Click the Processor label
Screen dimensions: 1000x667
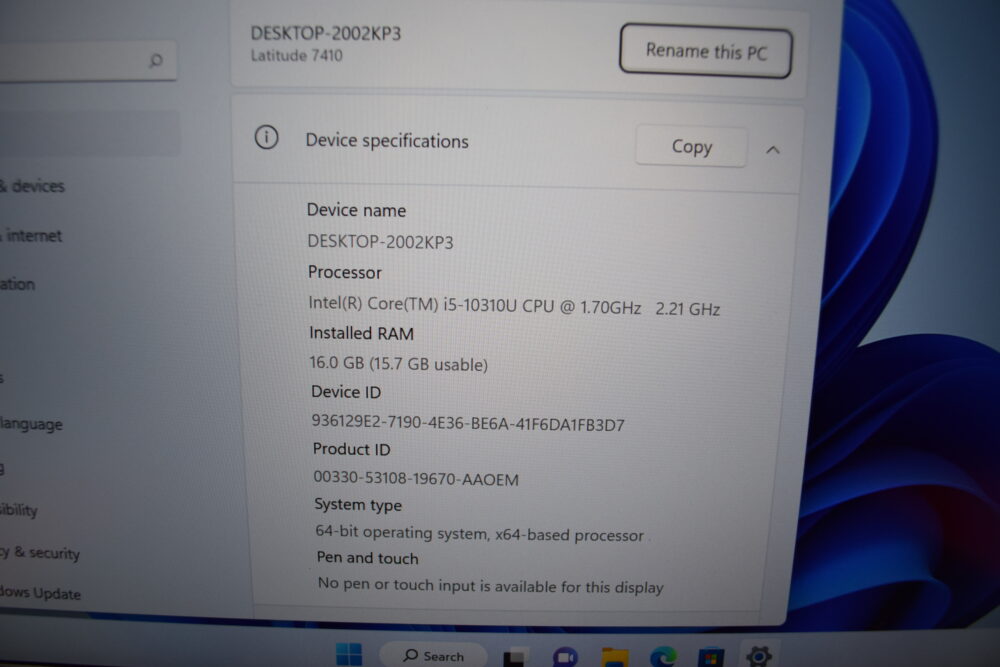click(345, 272)
